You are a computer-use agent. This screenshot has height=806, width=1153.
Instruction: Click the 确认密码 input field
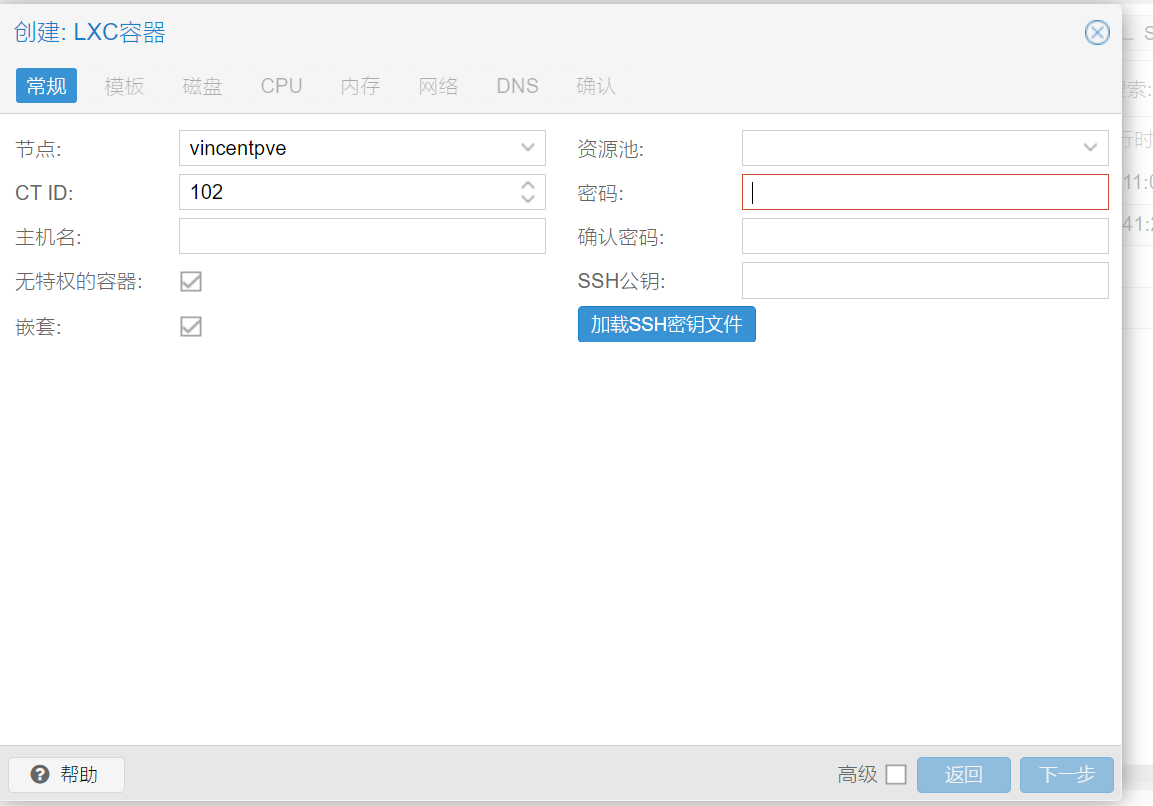pos(925,236)
